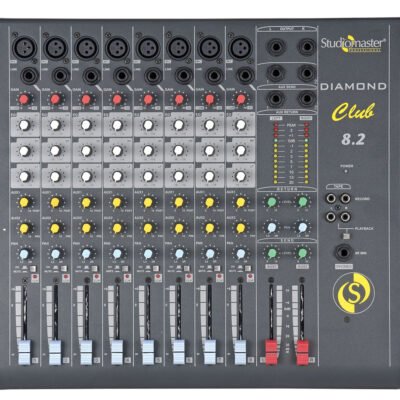Image resolution: width=400 pixels, height=400 pixels.
Task: Click channel 8's red GAIN knob
Action: (x=240, y=99)
